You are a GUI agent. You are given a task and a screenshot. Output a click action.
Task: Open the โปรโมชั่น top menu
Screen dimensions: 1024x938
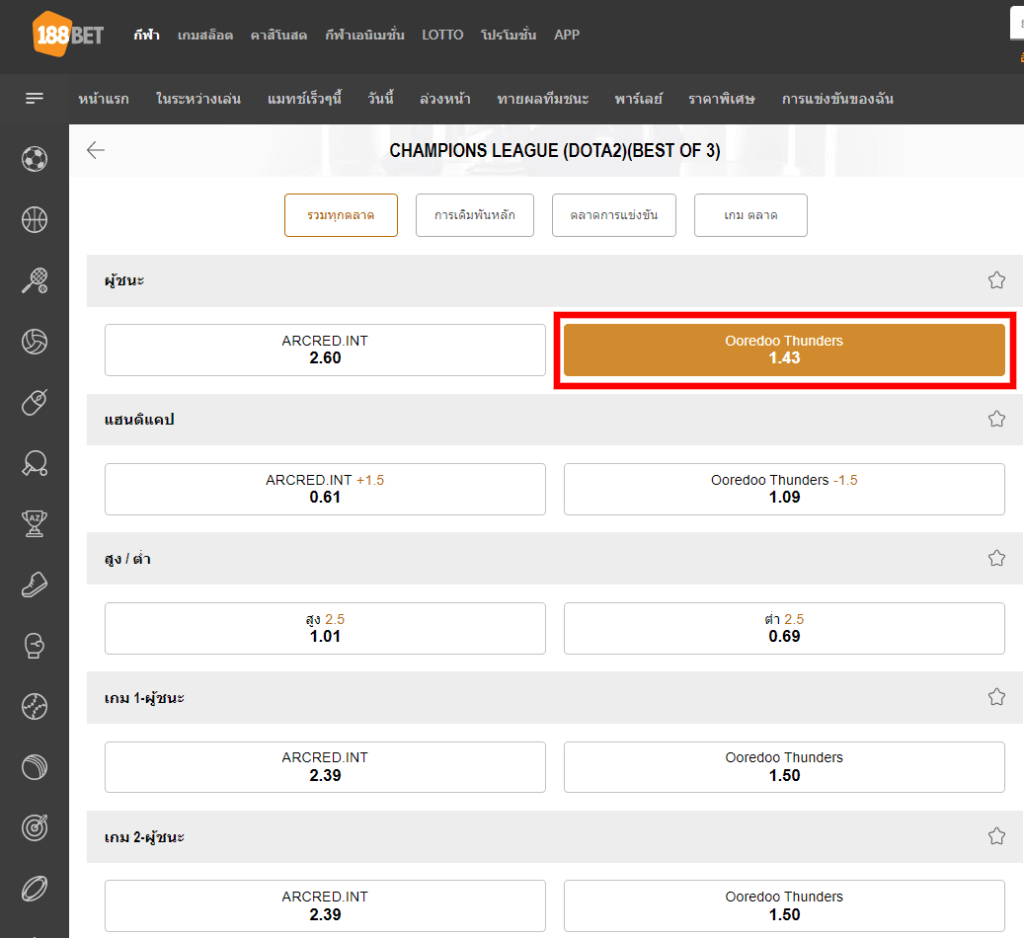(509, 35)
